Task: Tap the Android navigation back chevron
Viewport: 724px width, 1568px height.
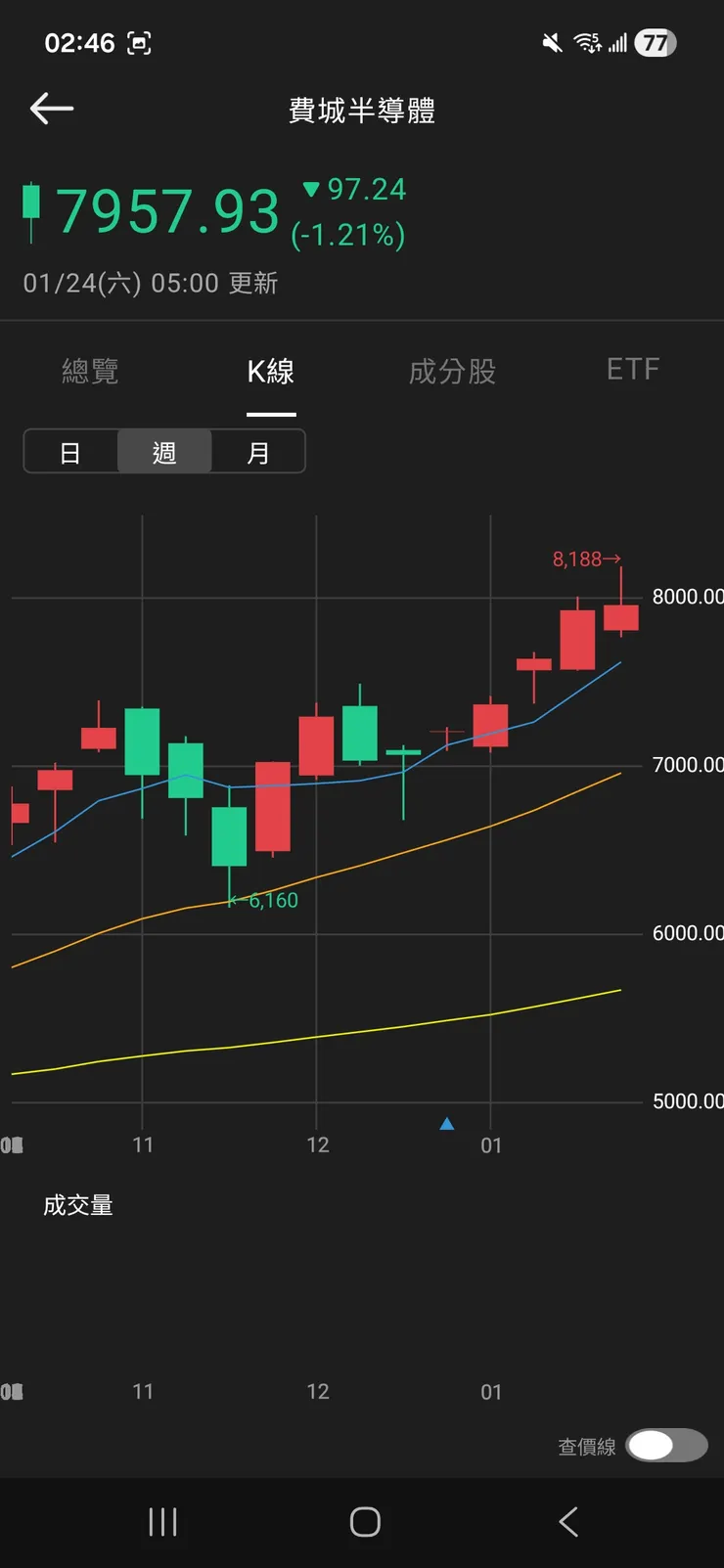Action: coord(568,1522)
